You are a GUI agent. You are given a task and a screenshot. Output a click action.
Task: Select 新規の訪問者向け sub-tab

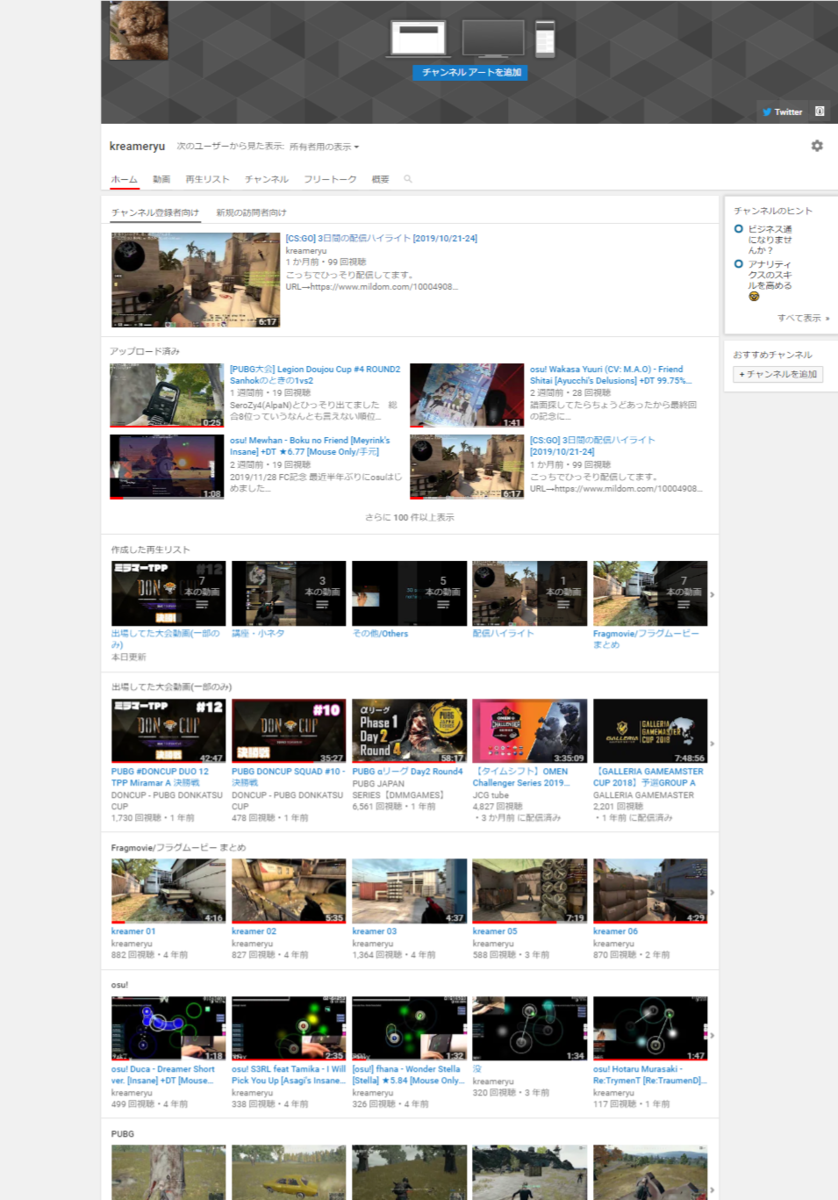(251, 212)
